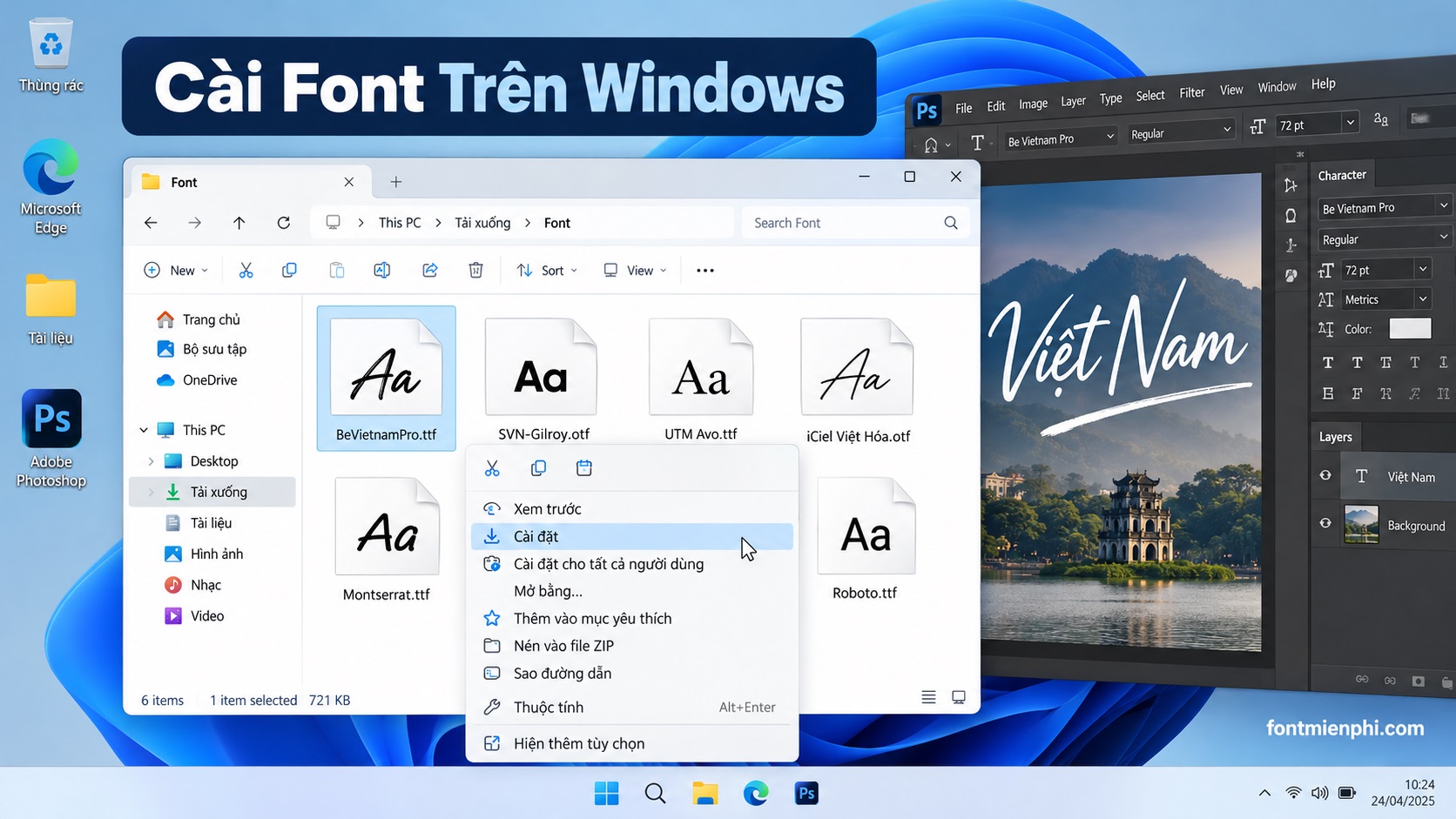Image resolution: width=1456 pixels, height=819 pixels.
Task: Open the Sort dropdown in Explorer
Action: (547, 271)
